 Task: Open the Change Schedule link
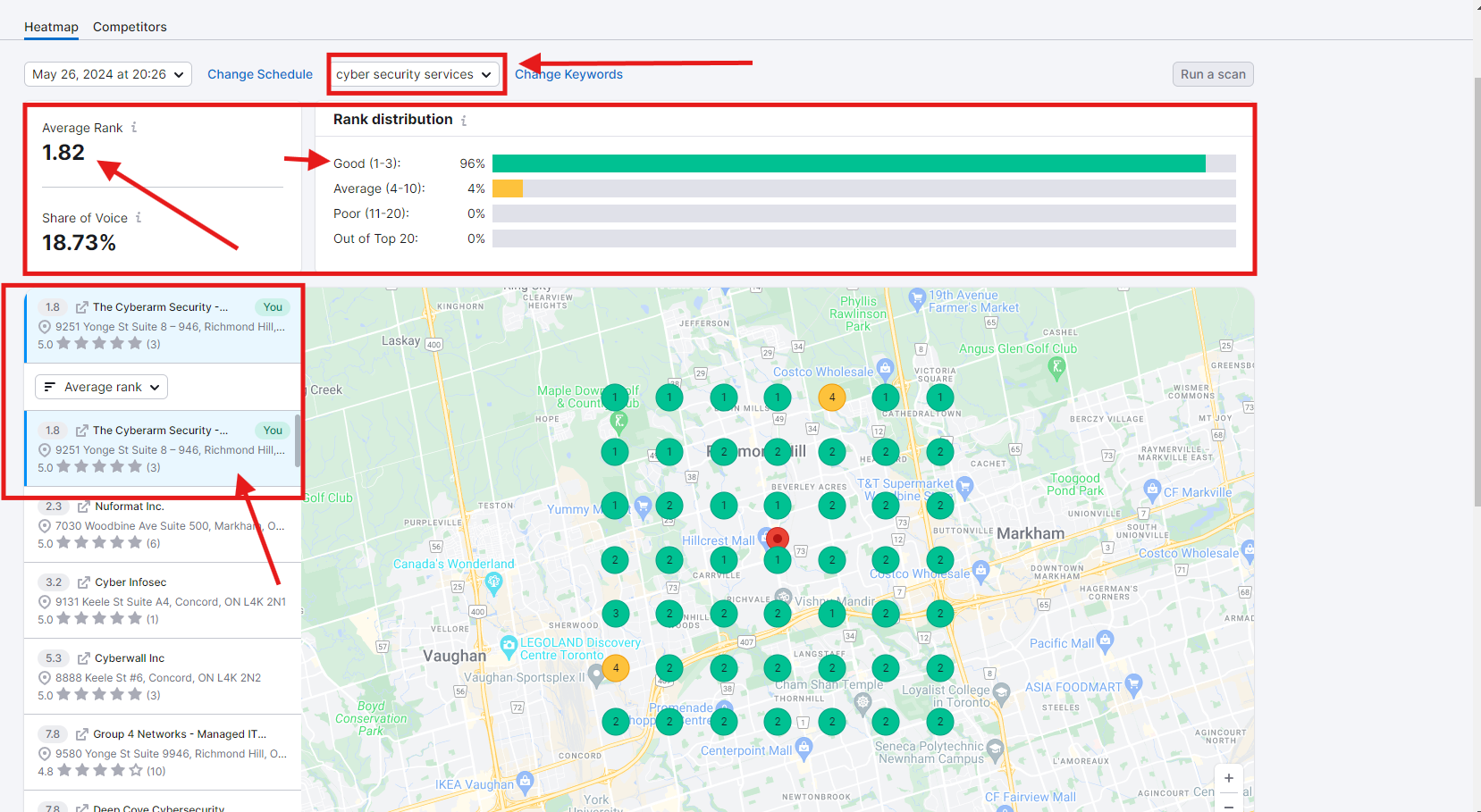[260, 74]
